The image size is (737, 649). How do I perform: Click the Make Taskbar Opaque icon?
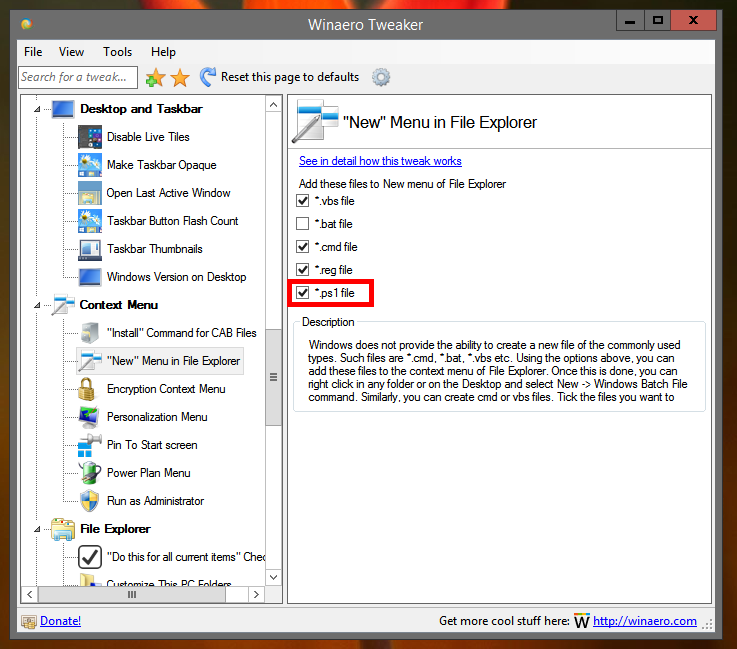[90, 165]
